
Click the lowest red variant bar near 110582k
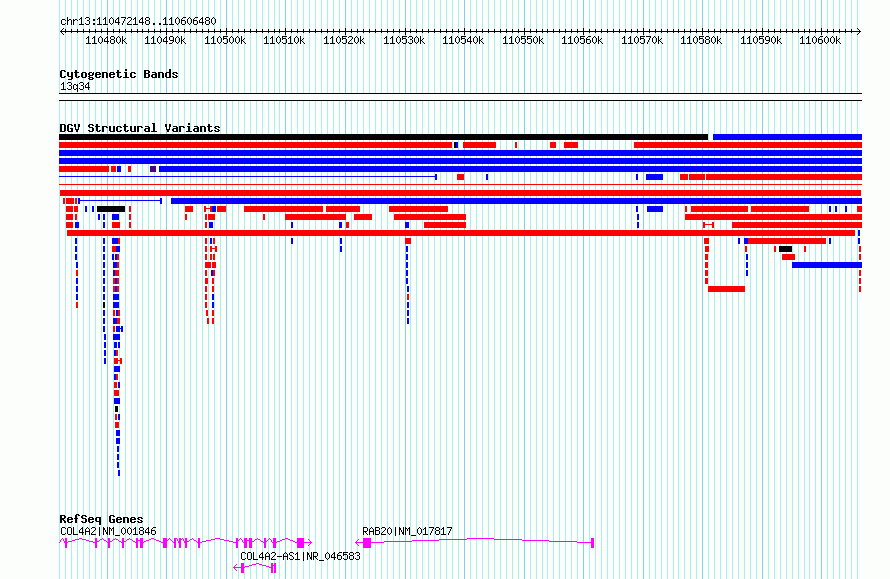[x=726, y=289]
